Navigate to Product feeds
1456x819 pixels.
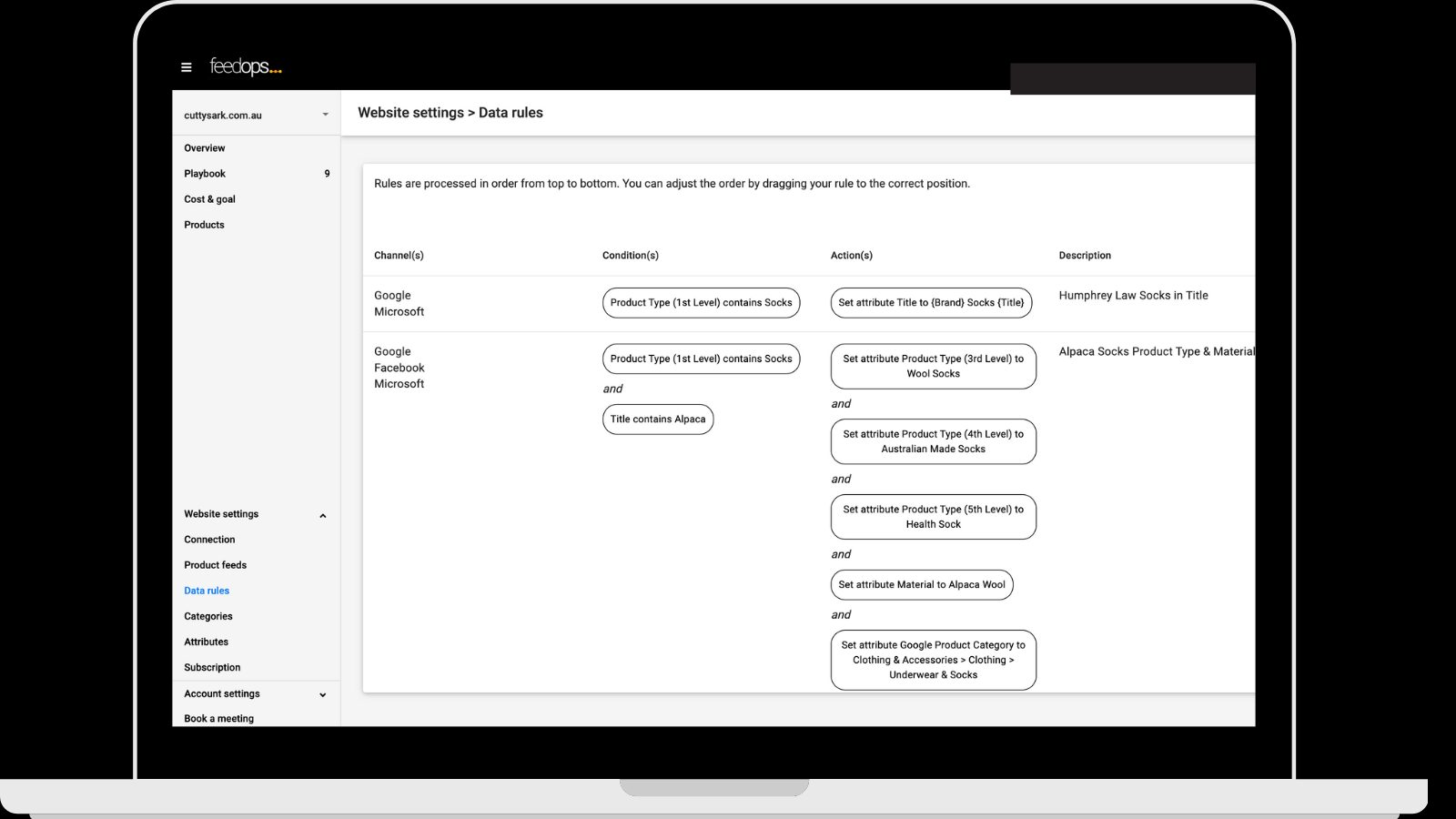[215, 565]
